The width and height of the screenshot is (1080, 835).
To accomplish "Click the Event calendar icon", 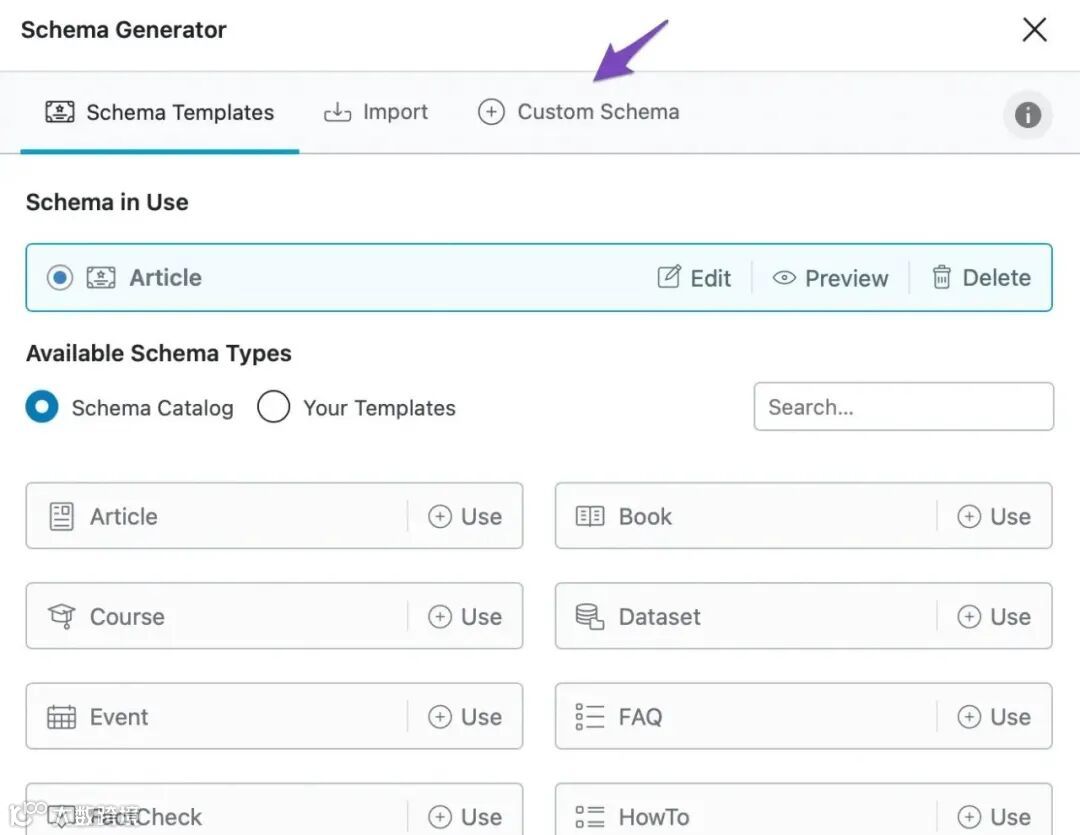I will coord(61,717).
